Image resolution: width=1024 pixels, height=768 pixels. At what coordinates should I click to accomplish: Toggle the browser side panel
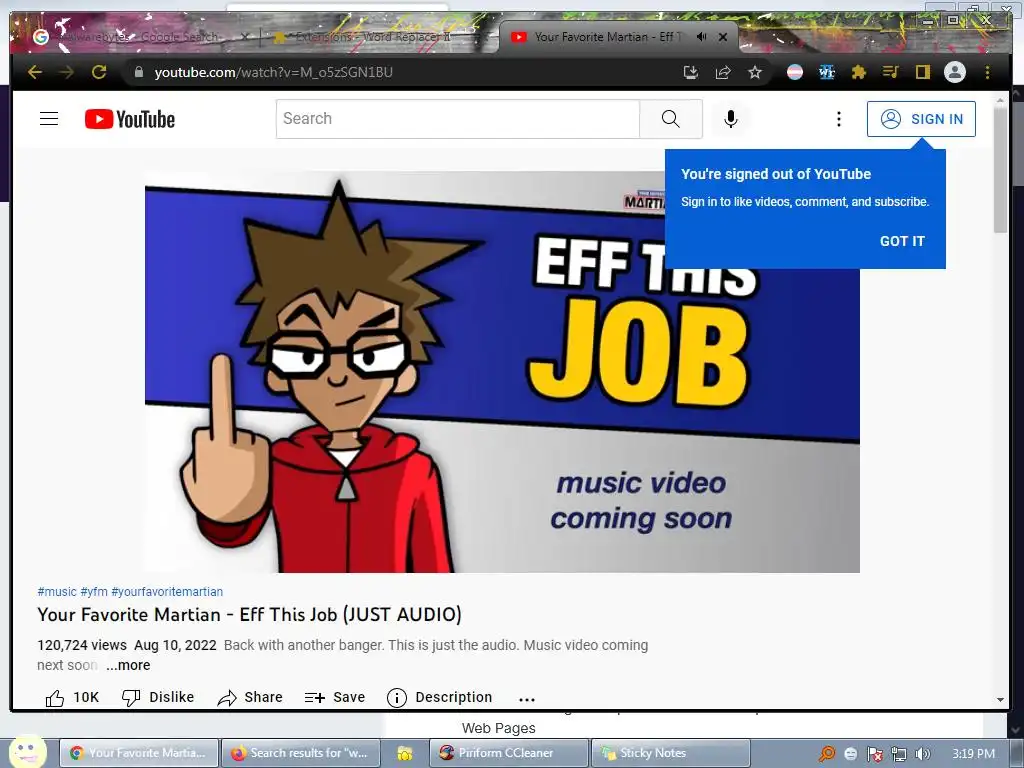point(923,72)
